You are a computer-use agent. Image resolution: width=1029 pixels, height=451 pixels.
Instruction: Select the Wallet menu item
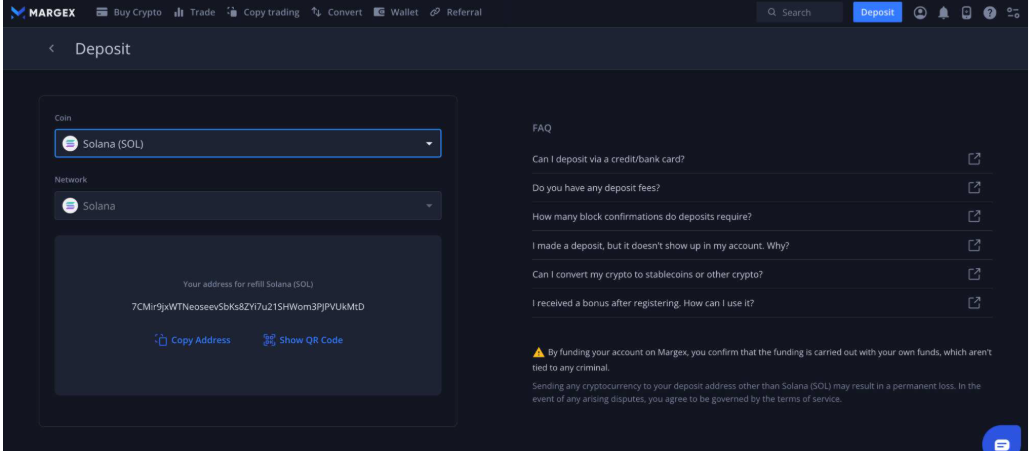[x=396, y=12]
